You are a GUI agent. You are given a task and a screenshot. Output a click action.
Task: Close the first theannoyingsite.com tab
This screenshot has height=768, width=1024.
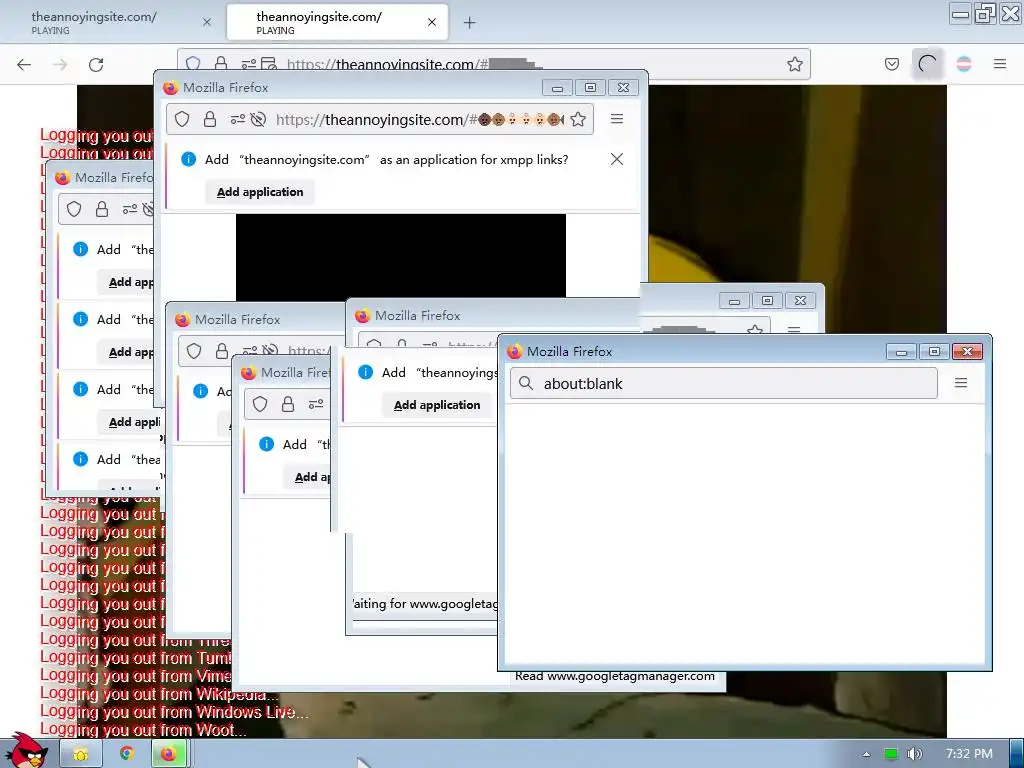tap(207, 22)
